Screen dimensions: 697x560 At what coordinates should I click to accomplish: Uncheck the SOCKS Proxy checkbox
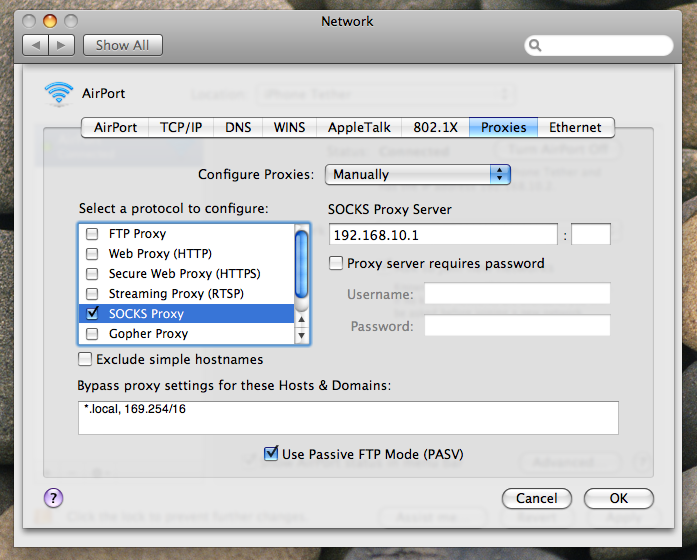click(92, 314)
